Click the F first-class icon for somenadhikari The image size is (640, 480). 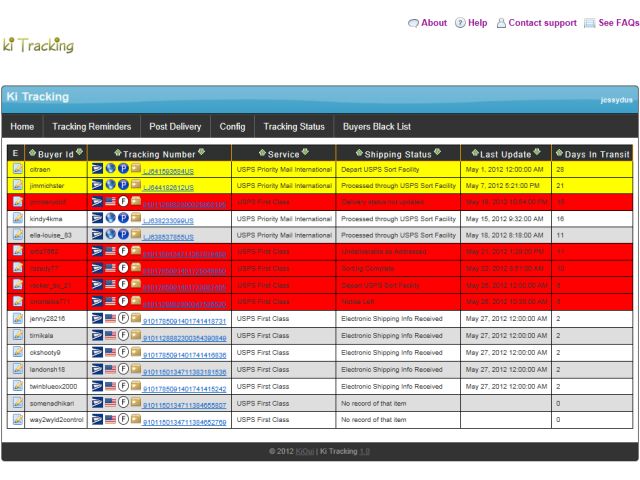pyautogui.click(x=123, y=402)
